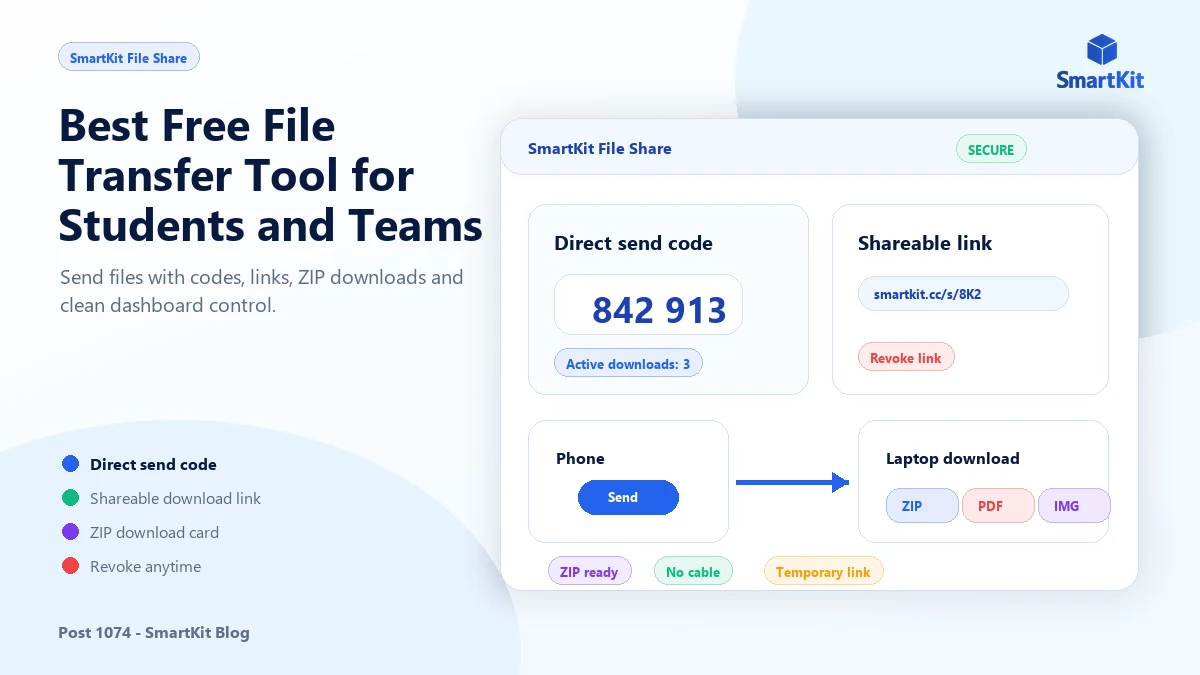Click the Revoke link button

click(x=906, y=357)
